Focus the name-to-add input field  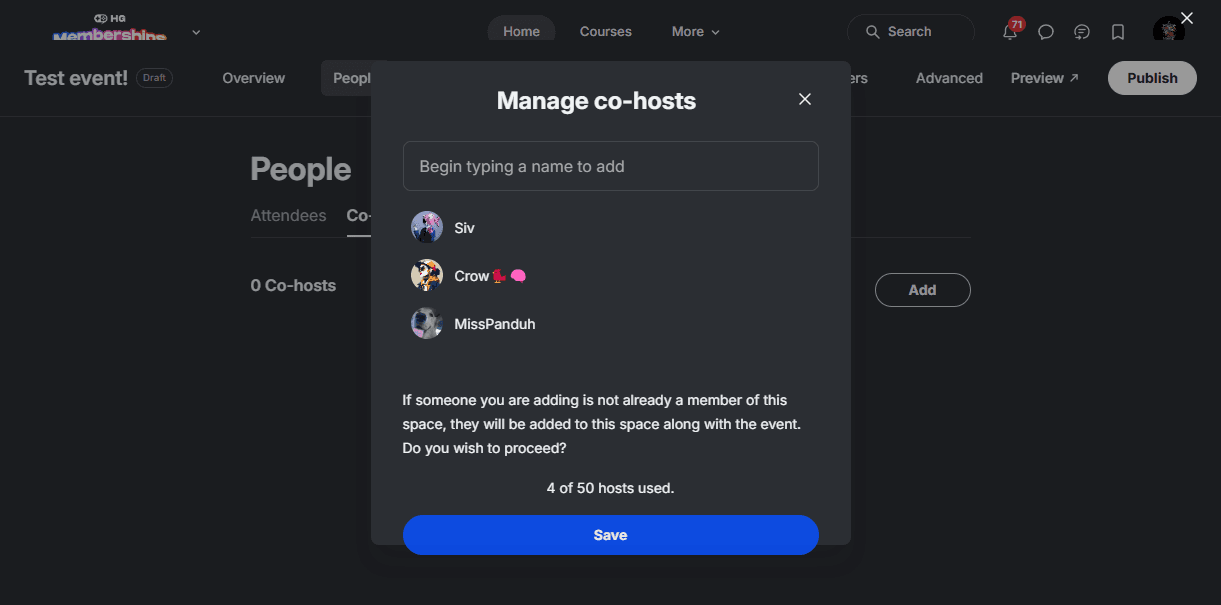(x=611, y=166)
